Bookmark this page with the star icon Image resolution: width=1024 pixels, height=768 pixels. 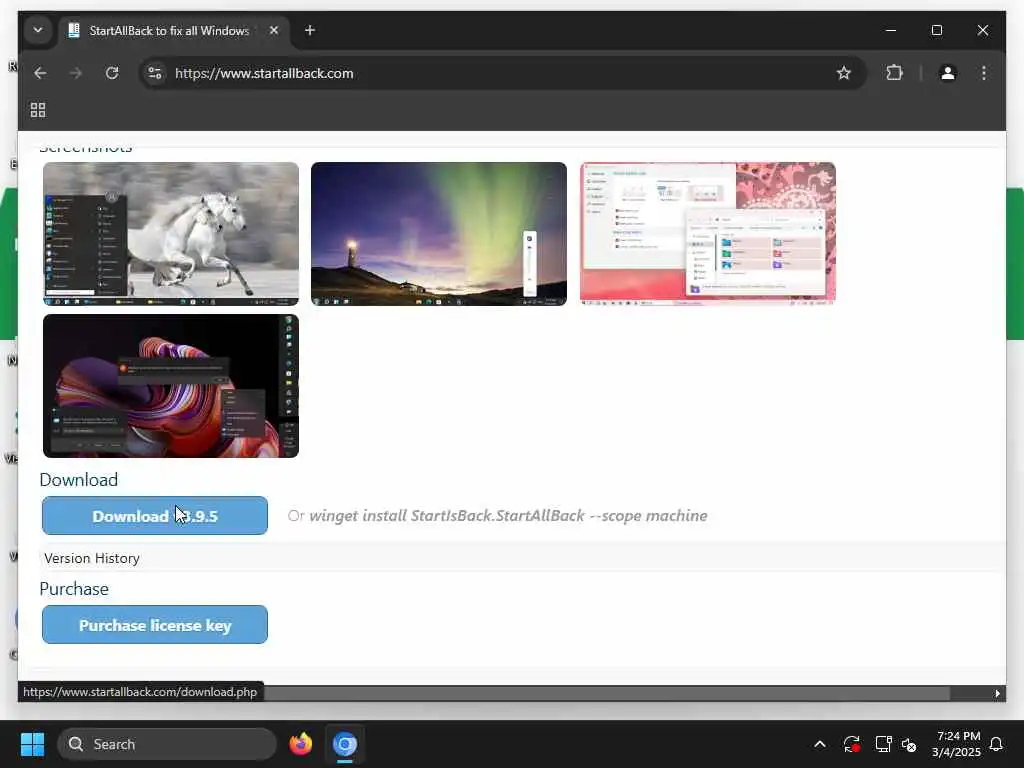[x=844, y=73]
